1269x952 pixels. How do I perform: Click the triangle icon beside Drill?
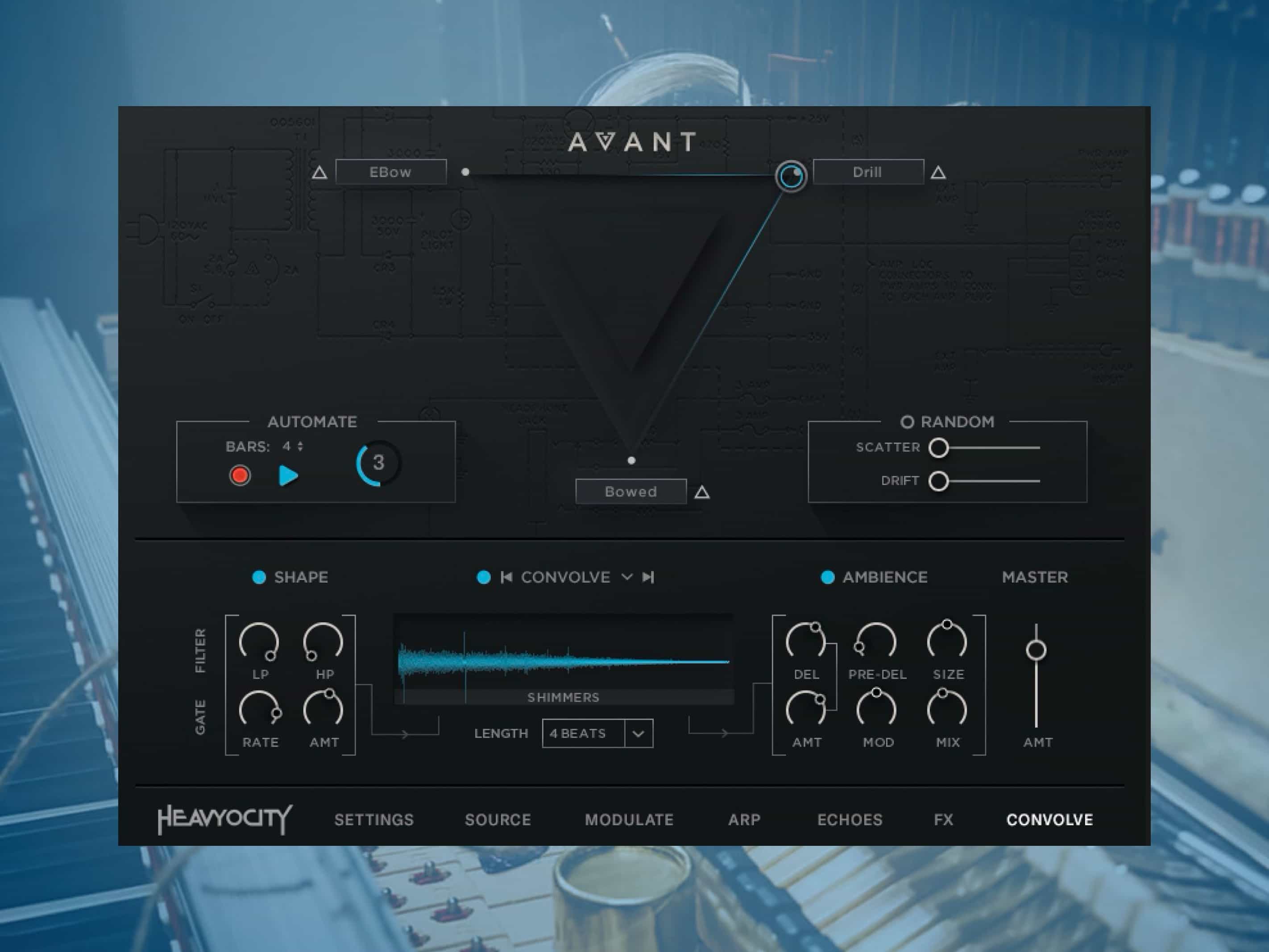938,173
